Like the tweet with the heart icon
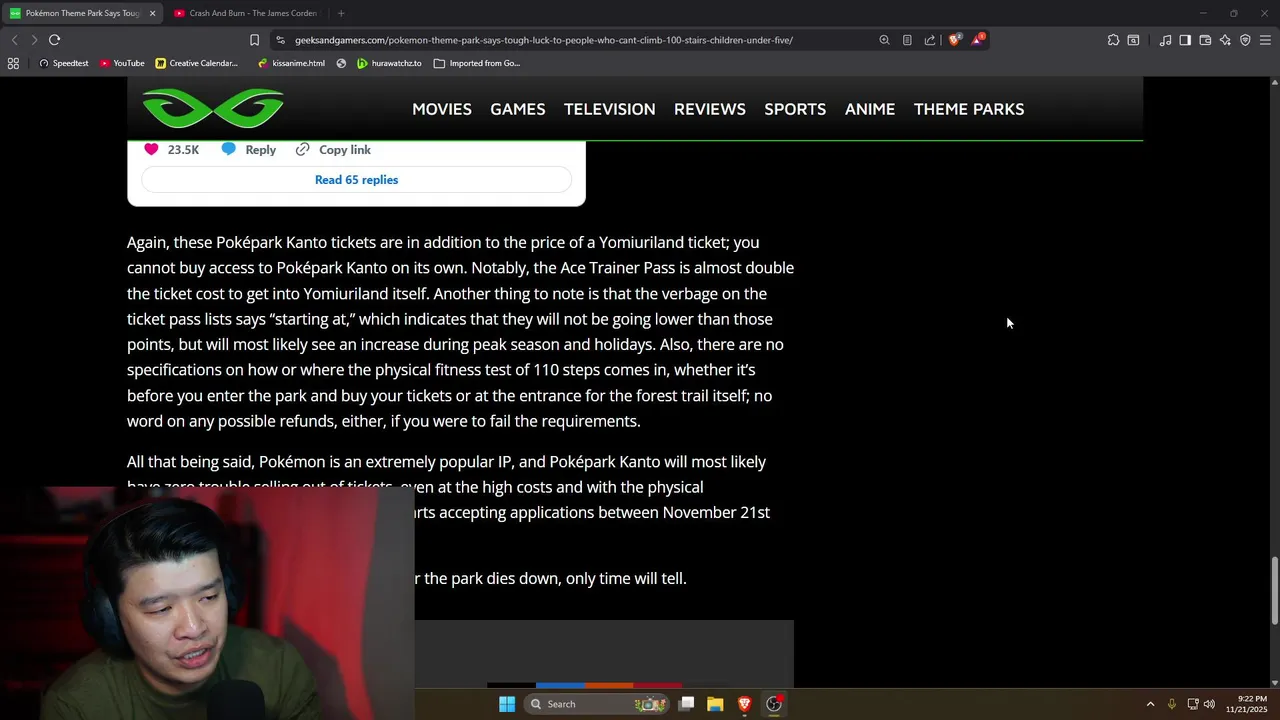The width and height of the screenshot is (1280, 720). click(x=151, y=149)
